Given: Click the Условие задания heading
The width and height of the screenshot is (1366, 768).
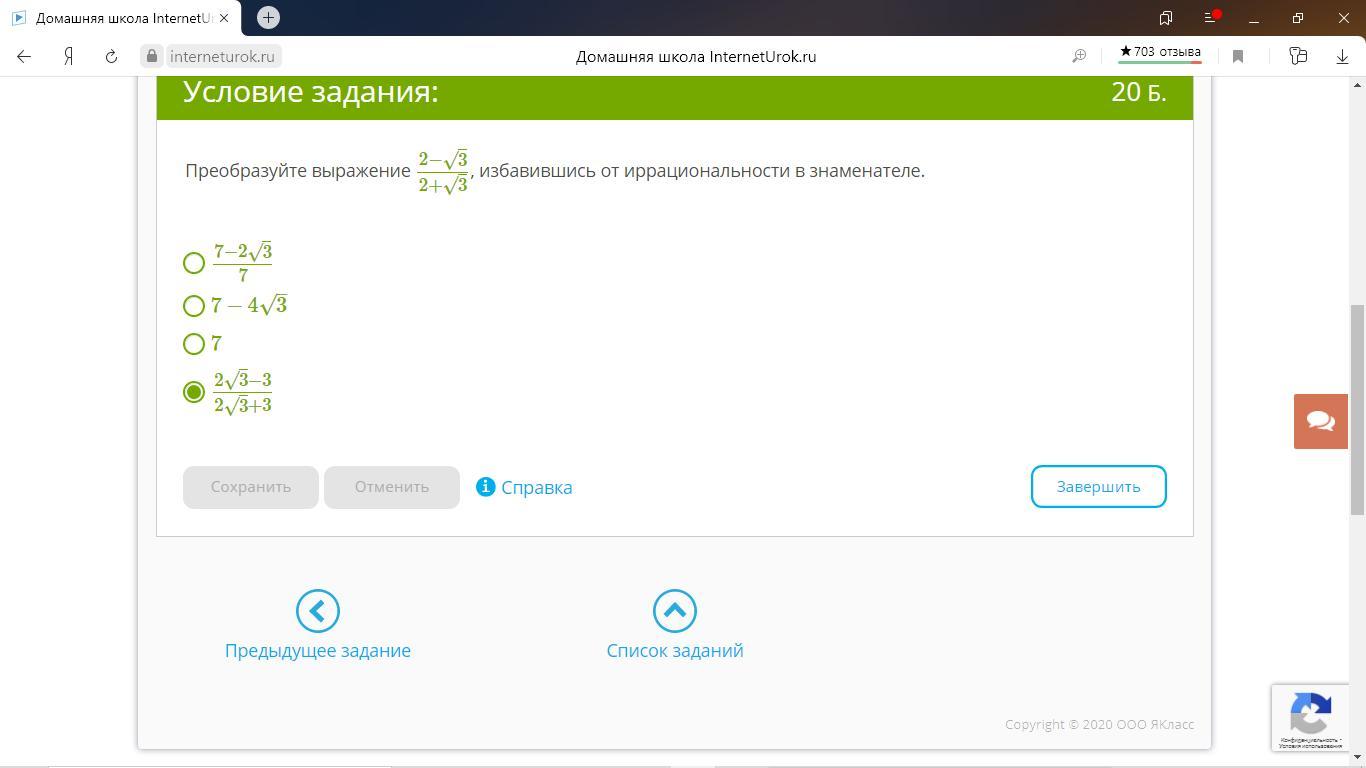Looking at the screenshot, I should tap(311, 92).
